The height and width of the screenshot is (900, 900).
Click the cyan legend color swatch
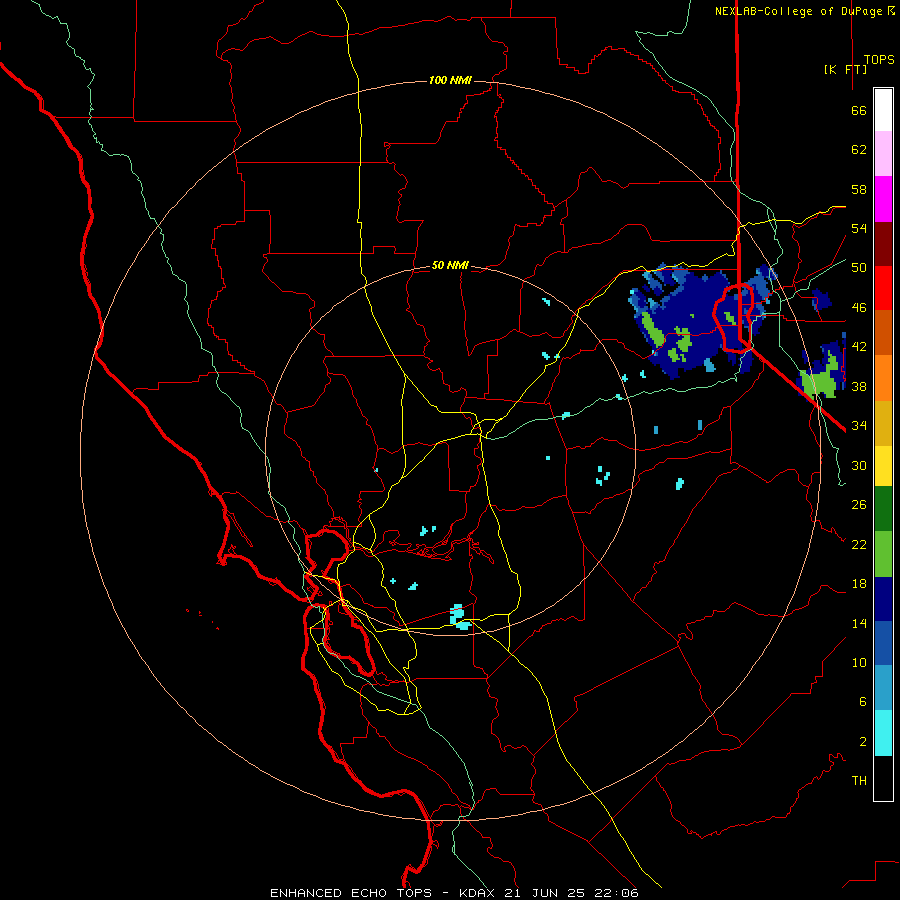tap(883, 733)
